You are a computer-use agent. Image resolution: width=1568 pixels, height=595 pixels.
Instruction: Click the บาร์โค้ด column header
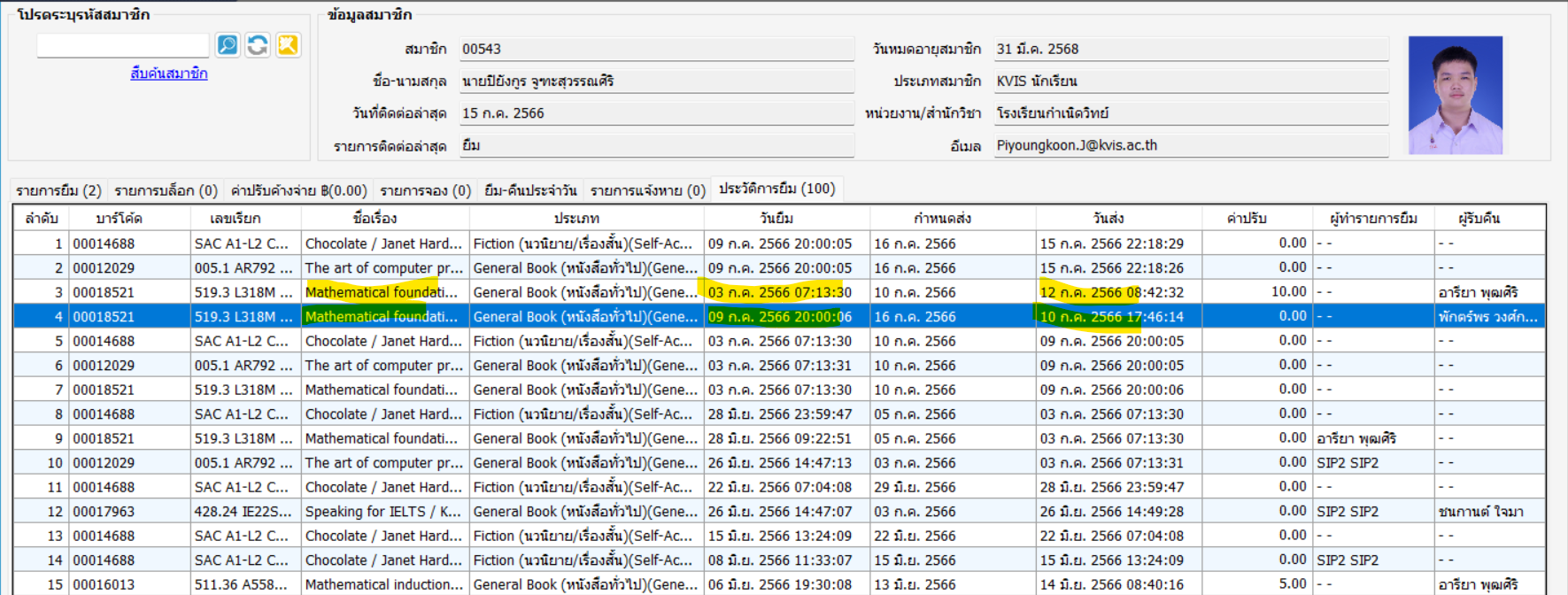119,219
